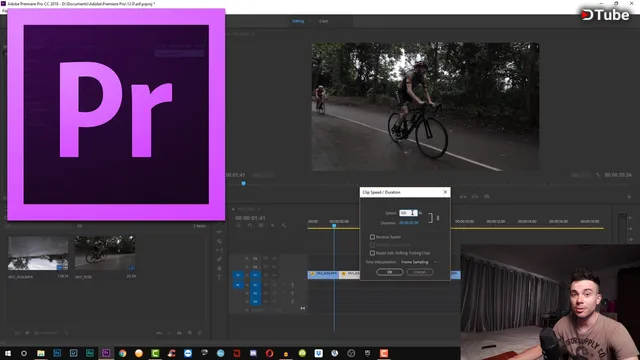Toggle V3 track targeting
The height and width of the screenshot is (360, 640).
(255, 258)
